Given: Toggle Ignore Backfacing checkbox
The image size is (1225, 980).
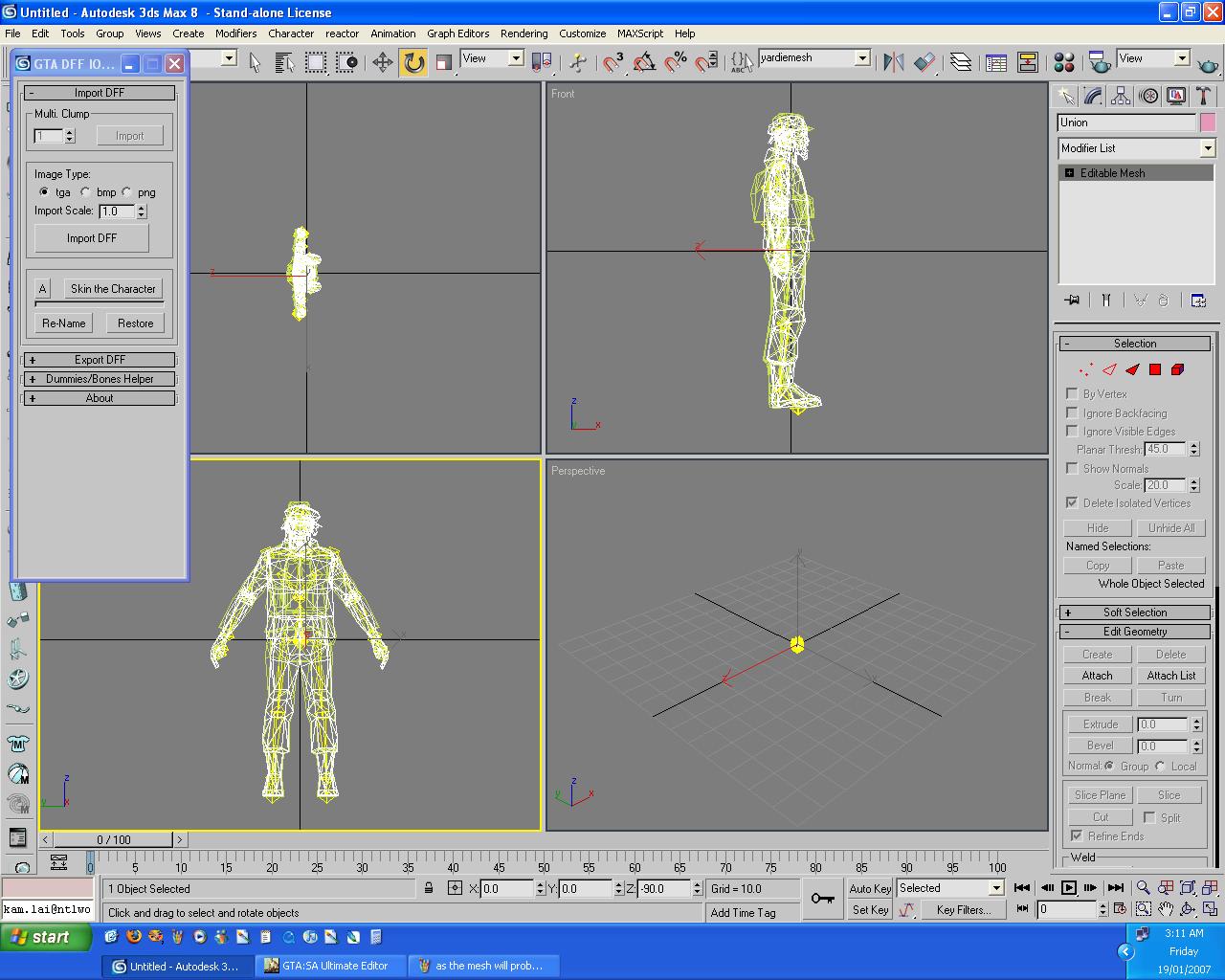Looking at the screenshot, I should click(1072, 412).
